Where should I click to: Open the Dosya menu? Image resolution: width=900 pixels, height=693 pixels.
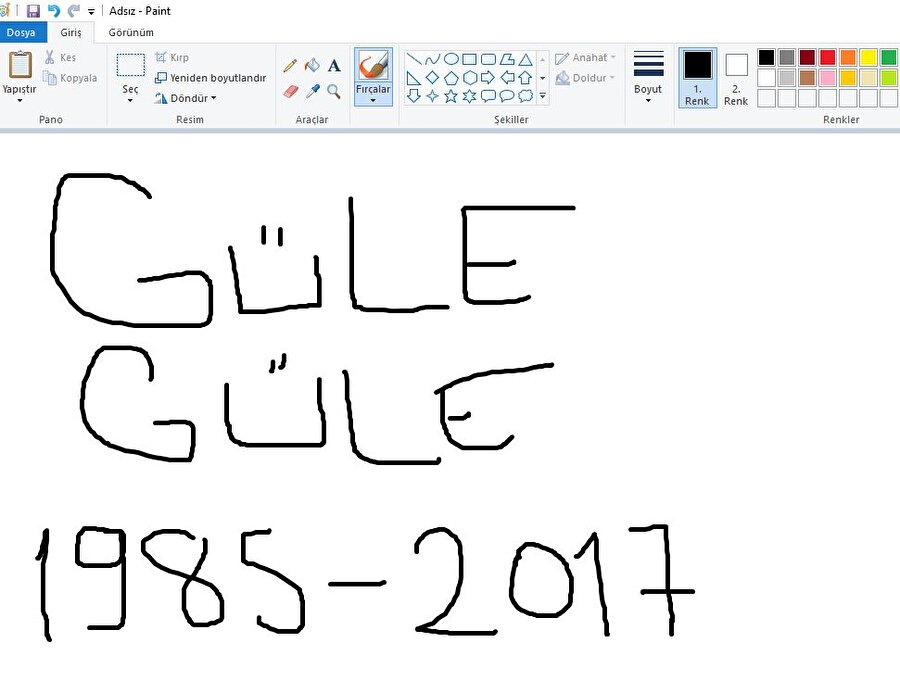coord(21,32)
